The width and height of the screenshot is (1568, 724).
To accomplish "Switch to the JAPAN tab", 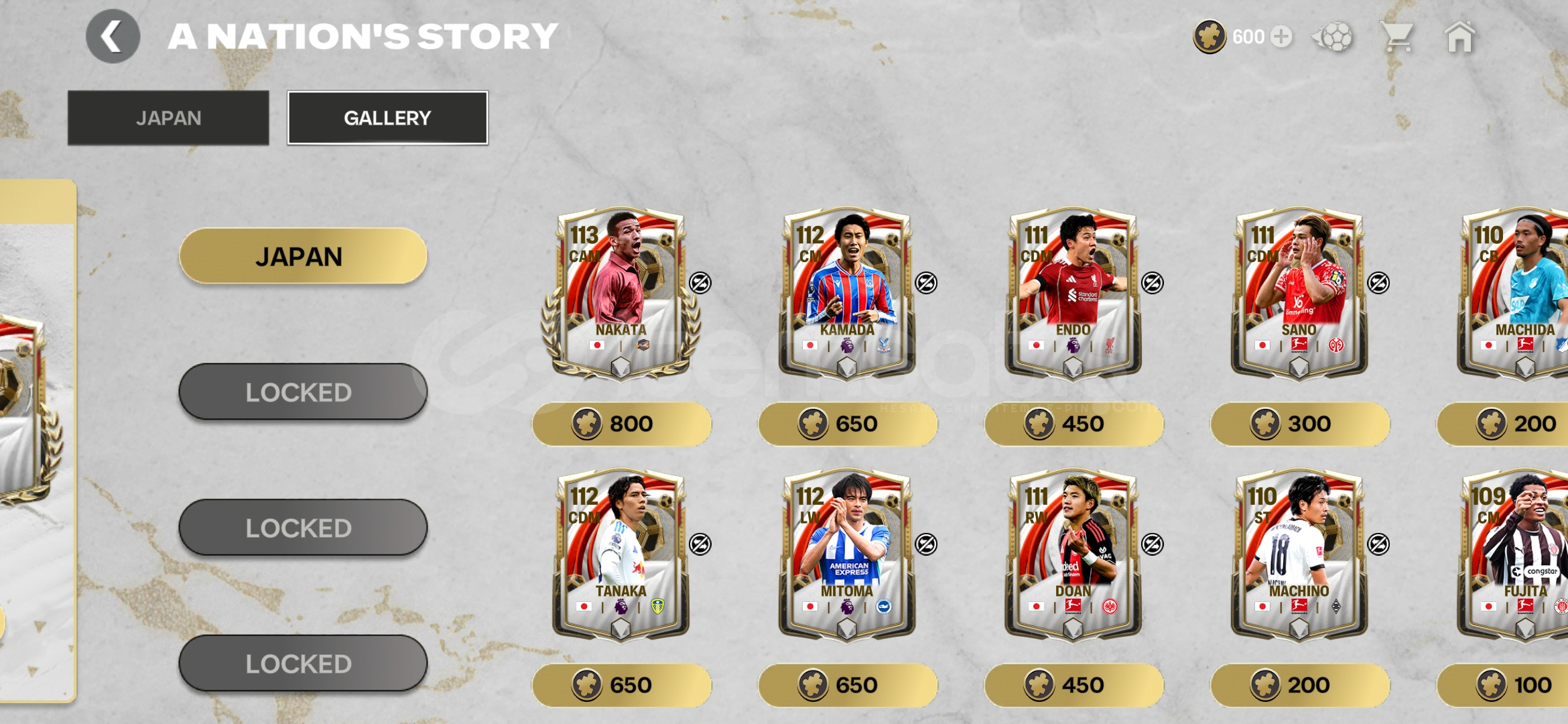I will 168,118.
